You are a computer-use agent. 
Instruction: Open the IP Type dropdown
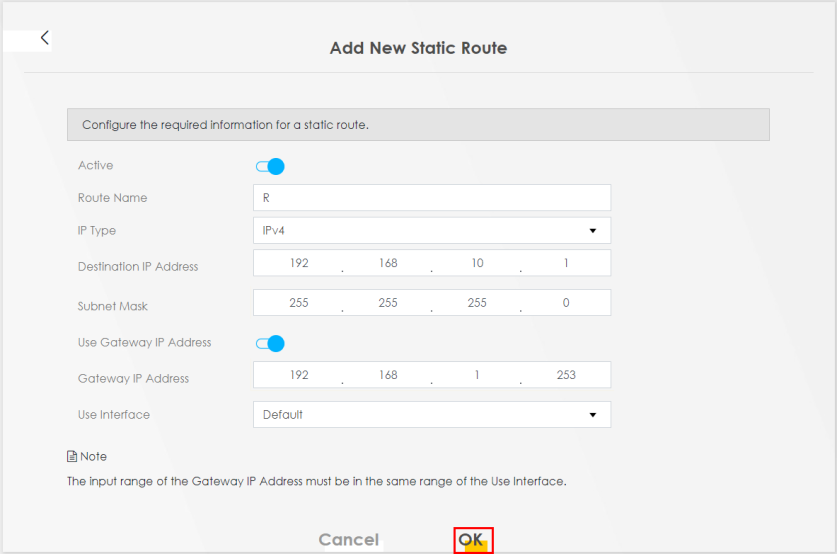431,231
